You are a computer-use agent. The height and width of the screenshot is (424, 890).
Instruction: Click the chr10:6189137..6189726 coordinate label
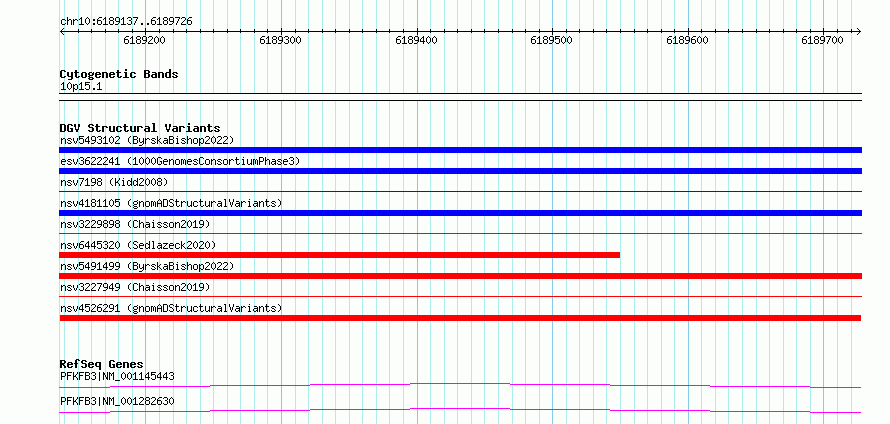126,22
